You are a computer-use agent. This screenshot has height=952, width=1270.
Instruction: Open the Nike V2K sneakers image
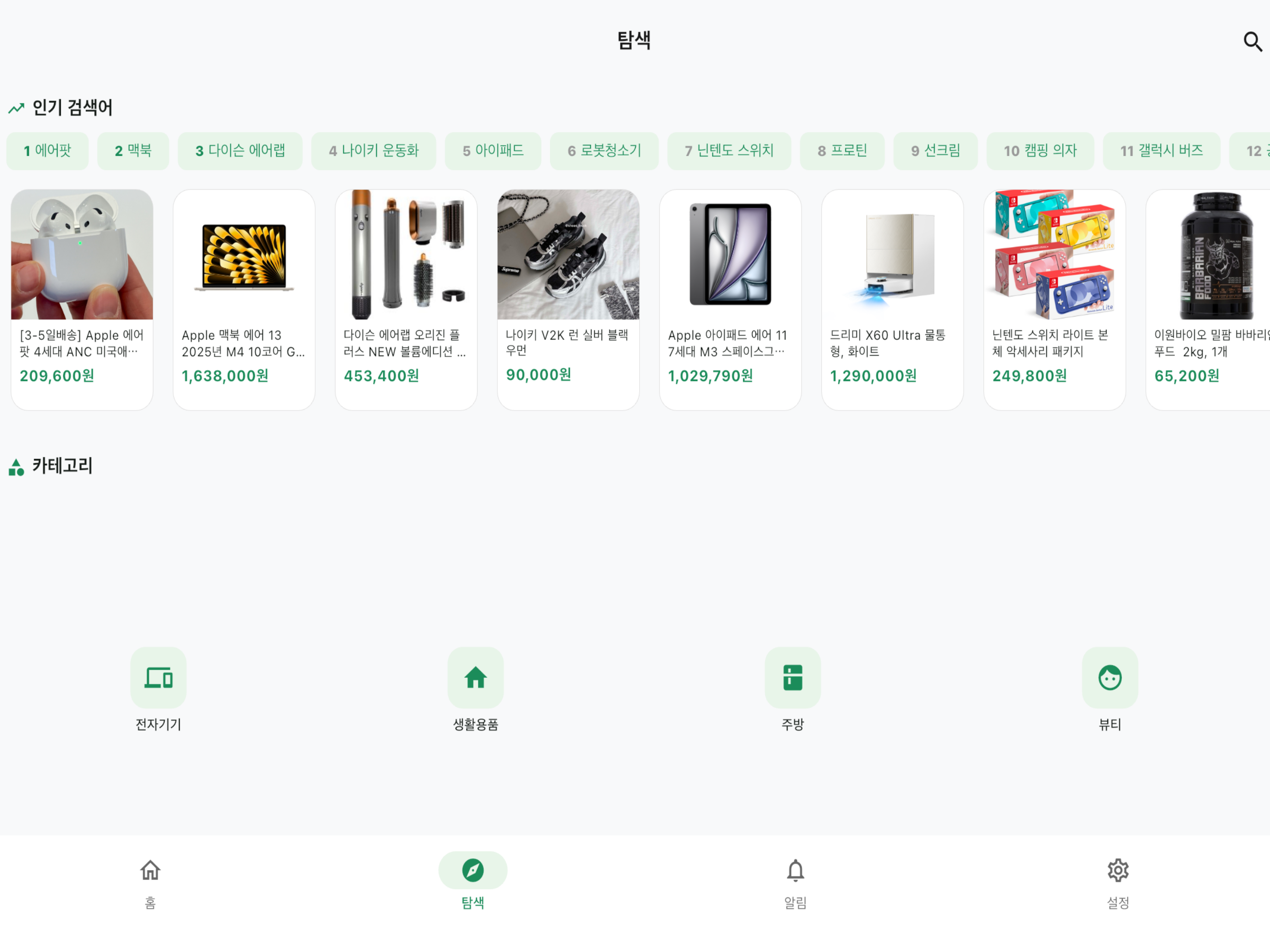[569, 254]
